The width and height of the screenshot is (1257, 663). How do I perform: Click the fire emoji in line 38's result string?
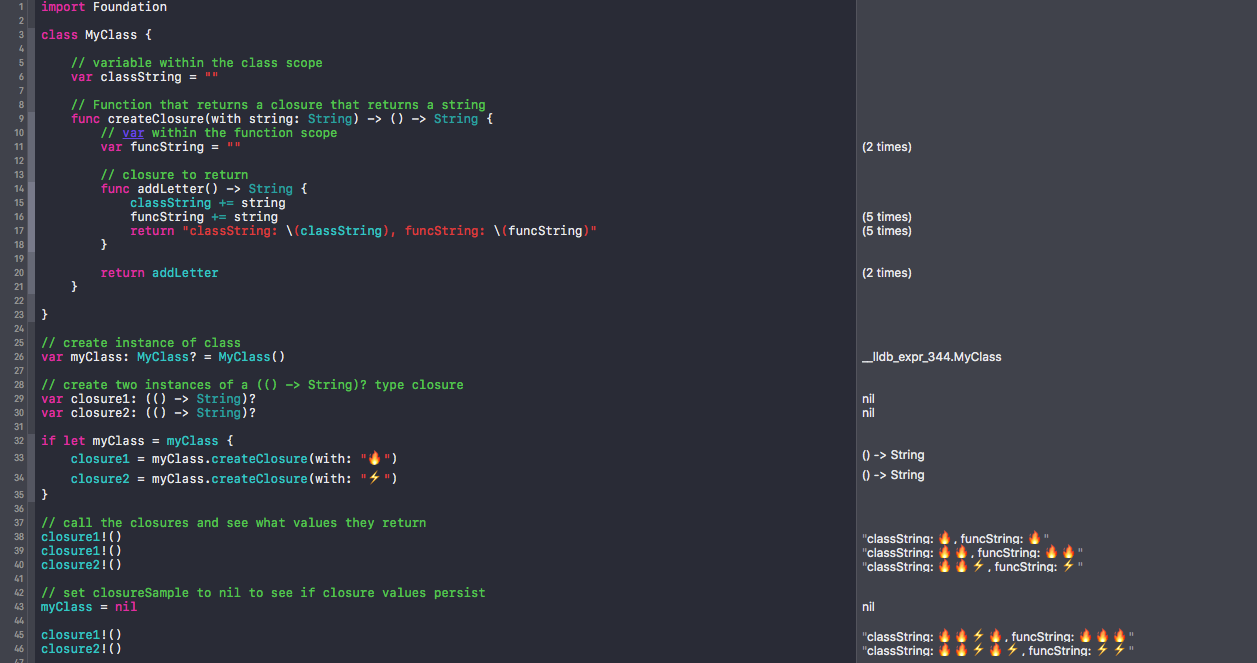(944, 537)
